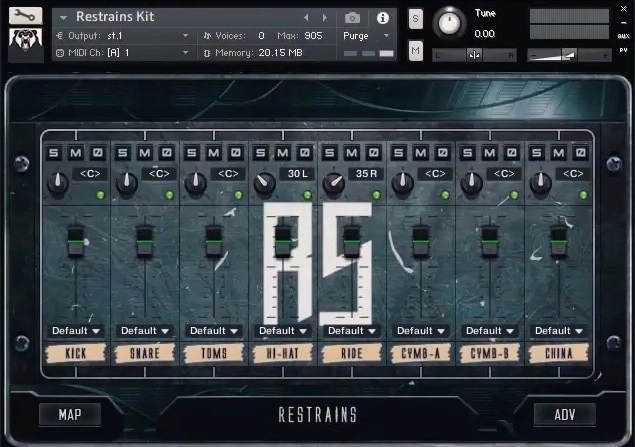Image resolution: width=635 pixels, height=447 pixels.
Task: Mute the instrument with header M button
Action: pos(416,51)
